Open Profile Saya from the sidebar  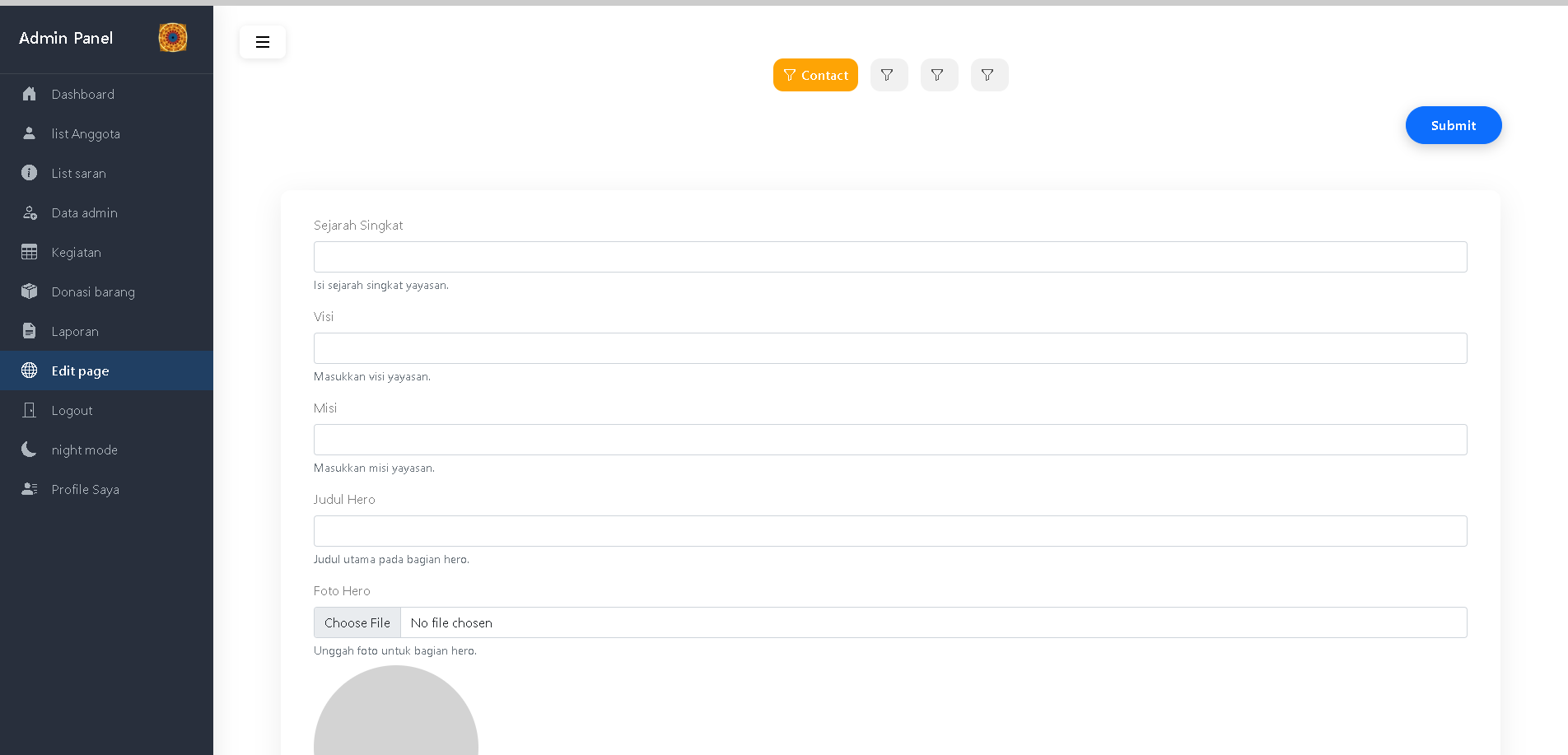click(85, 489)
